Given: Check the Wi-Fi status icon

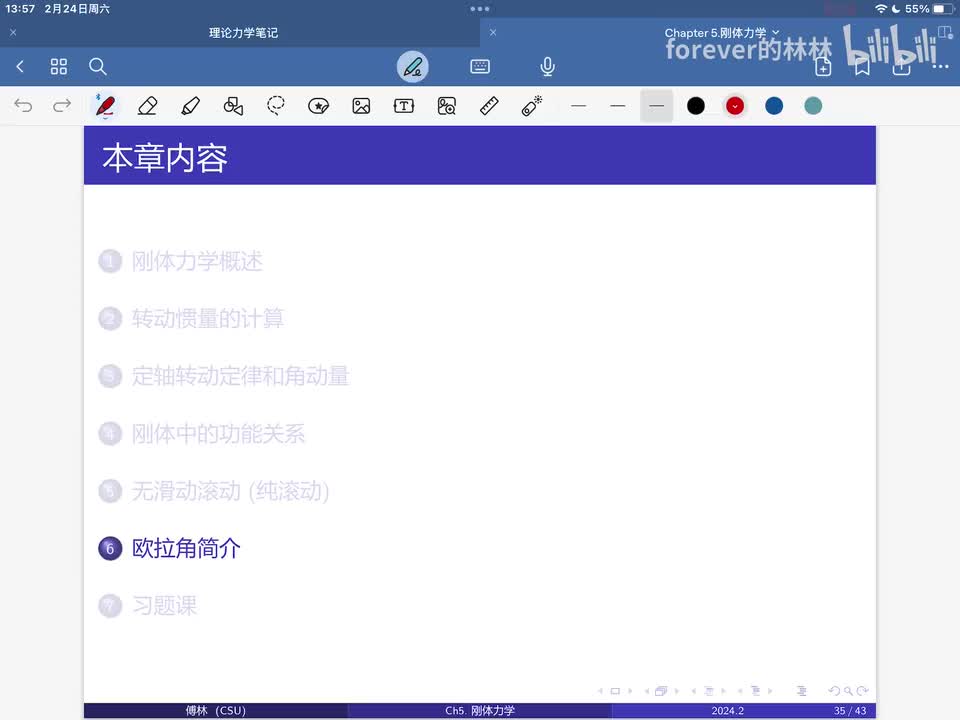Looking at the screenshot, I should pos(880,9).
